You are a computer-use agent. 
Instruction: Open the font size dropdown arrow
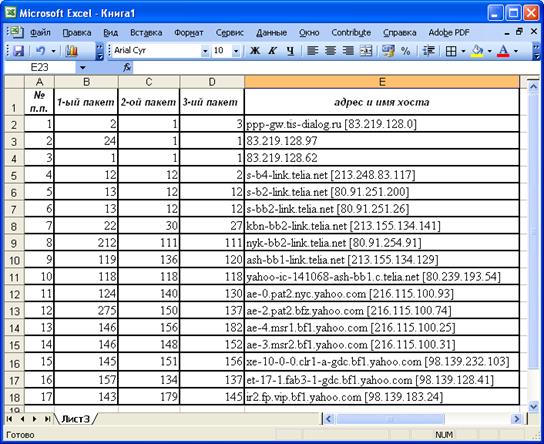(236, 51)
